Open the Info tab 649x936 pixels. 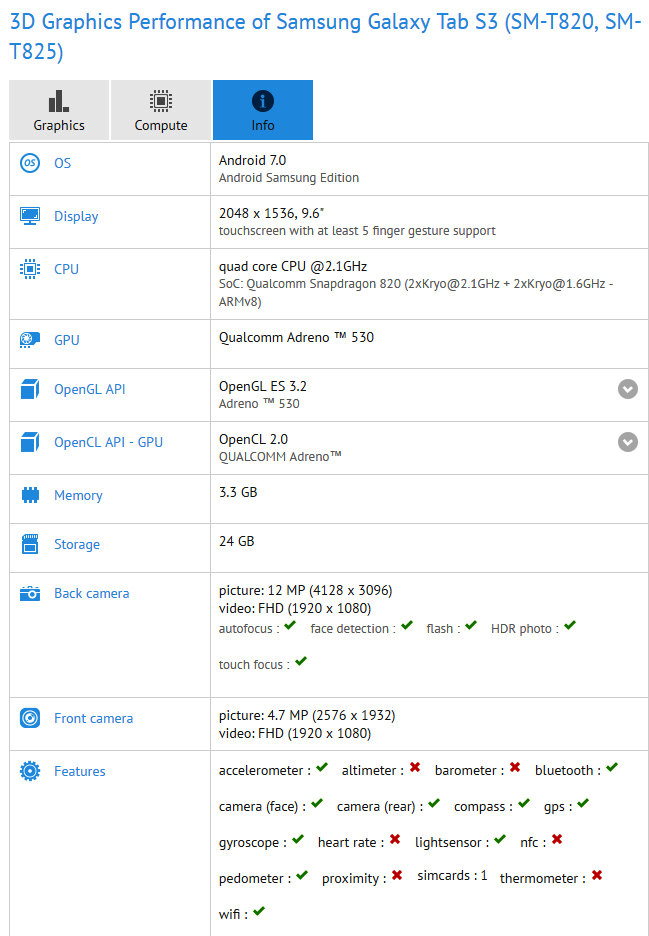point(262,110)
